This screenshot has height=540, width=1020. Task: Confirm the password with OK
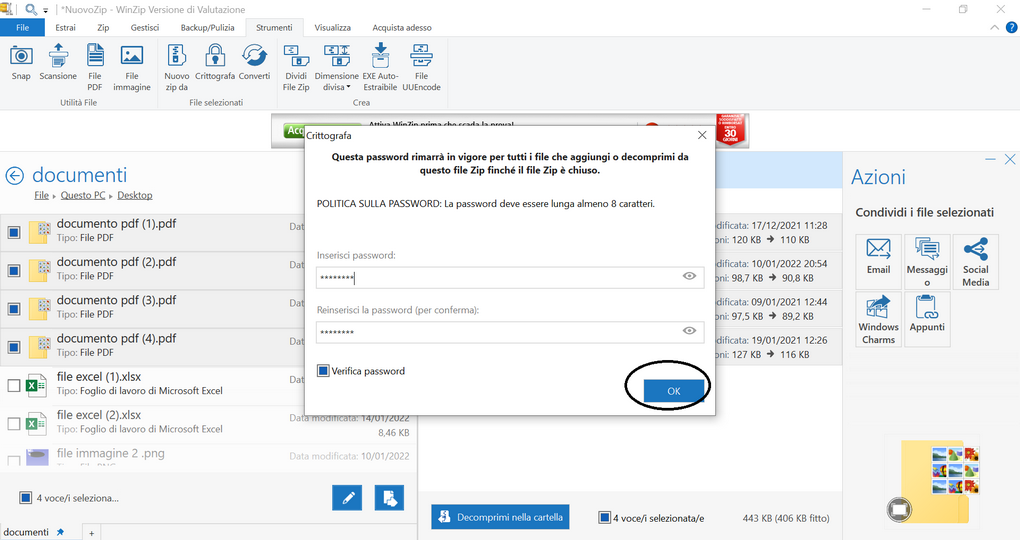click(x=674, y=391)
